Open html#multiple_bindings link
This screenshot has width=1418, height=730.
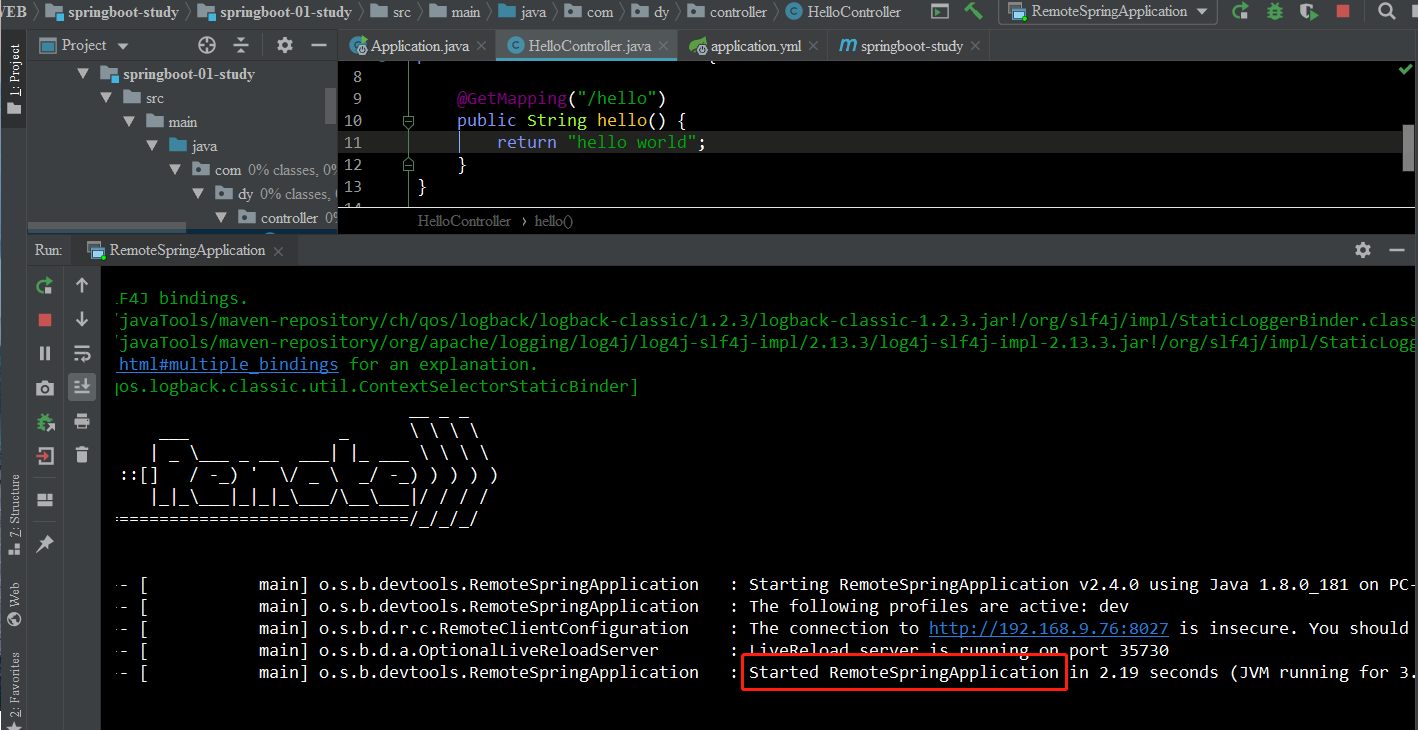(228, 364)
